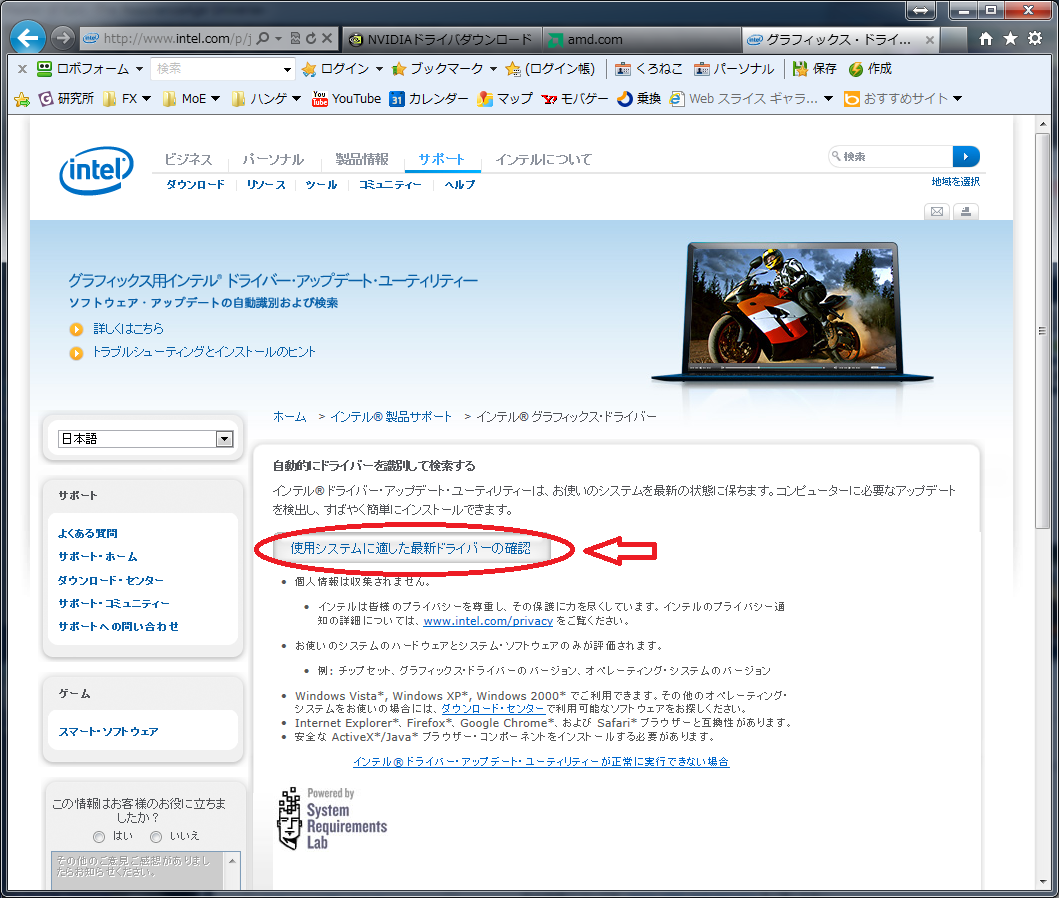The image size is (1059, 898).
Task: Open the よくある質問 sidebar link
Action: (87, 533)
